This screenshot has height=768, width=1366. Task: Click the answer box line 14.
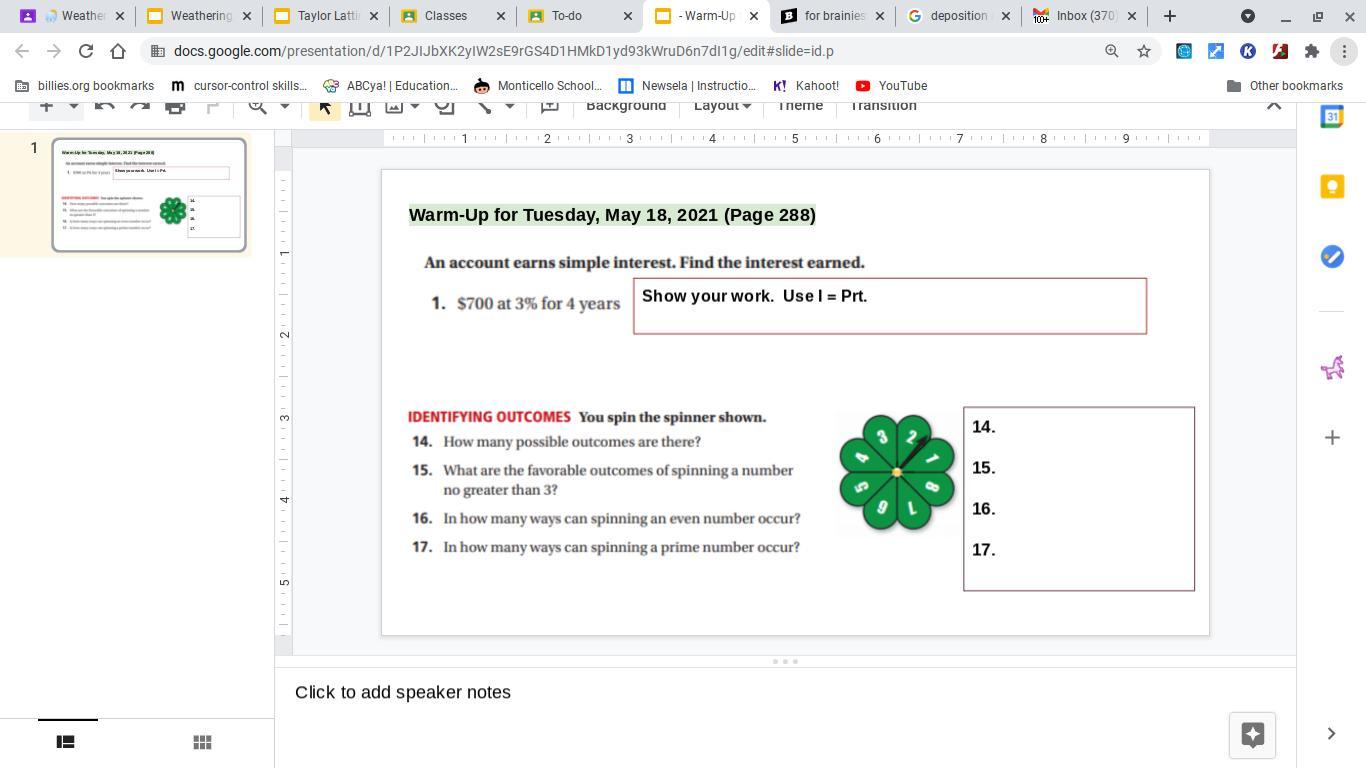coord(984,427)
